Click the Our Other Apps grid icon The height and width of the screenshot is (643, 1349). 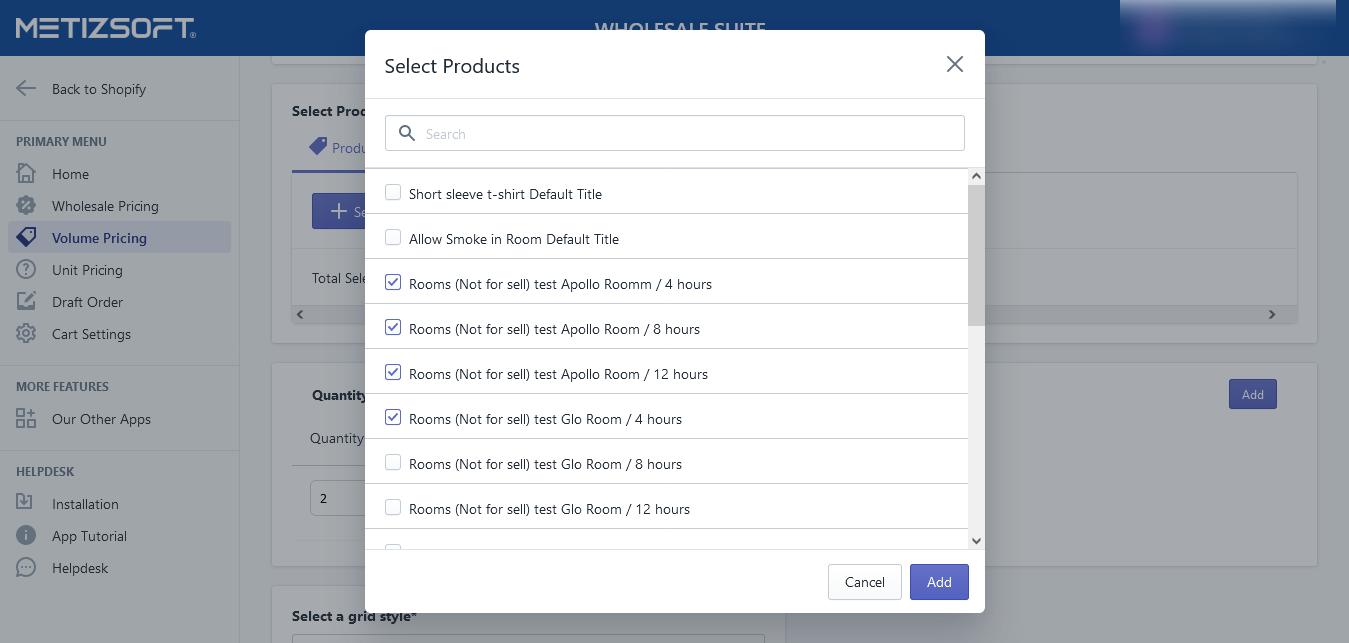click(x=26, y=419)
